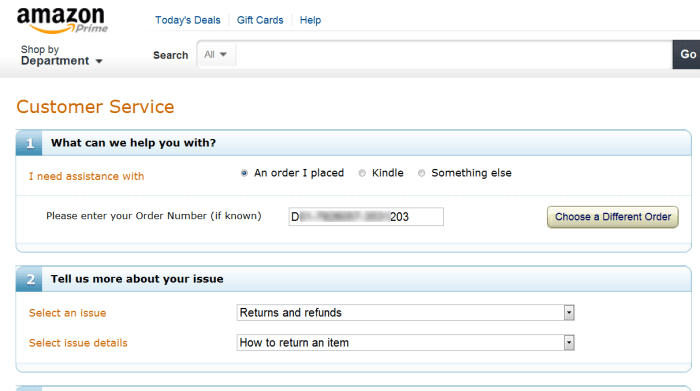Viewport: 700px width, 391px height.
Task: Open the Today's Deals link
Action: click(x=188, y=20)
